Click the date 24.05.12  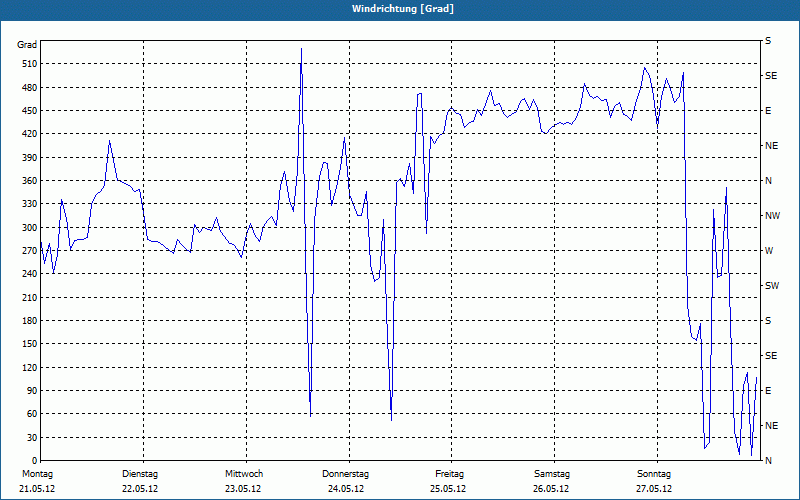tap(346, 489)
